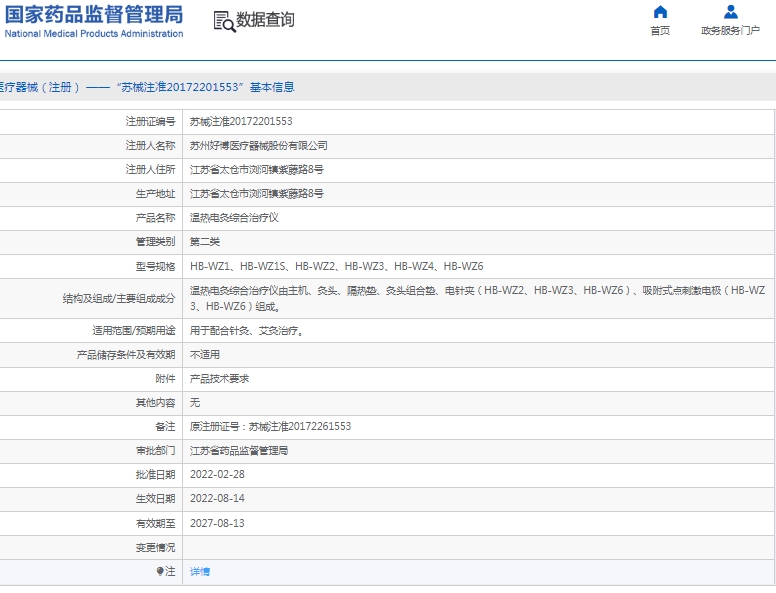Click expiry date 2027-08-13
Viewport: 776px width, 593px height.
coord(217,523)
